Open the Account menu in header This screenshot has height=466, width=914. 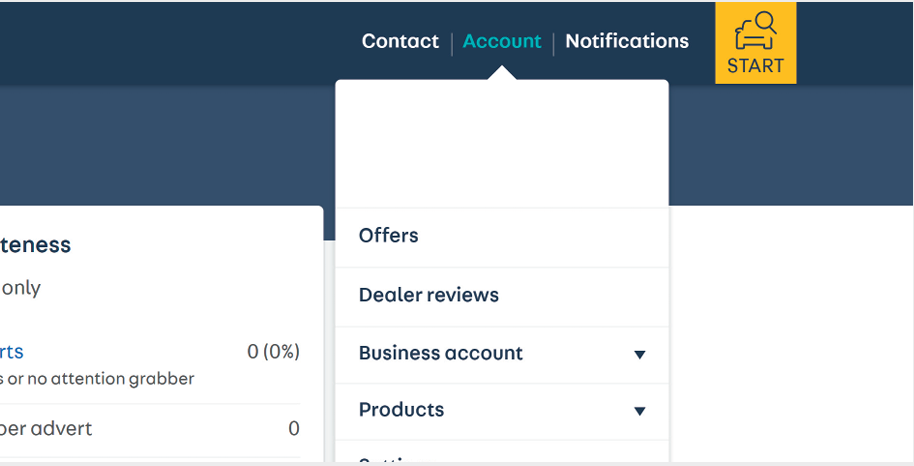(x=502, y=41)
